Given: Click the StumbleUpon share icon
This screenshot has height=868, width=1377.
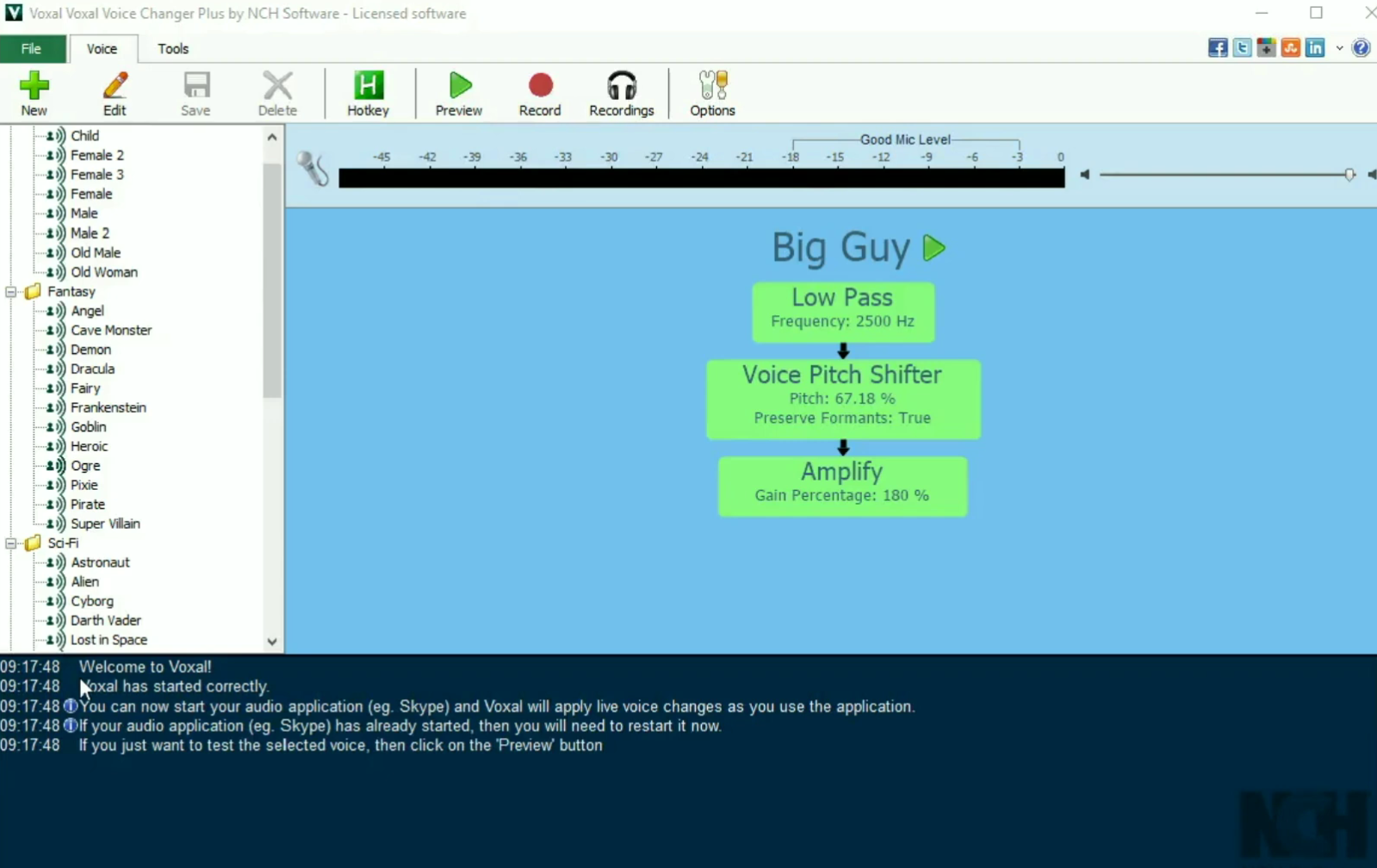Looking at the screenshot, I should (1290, 48).
